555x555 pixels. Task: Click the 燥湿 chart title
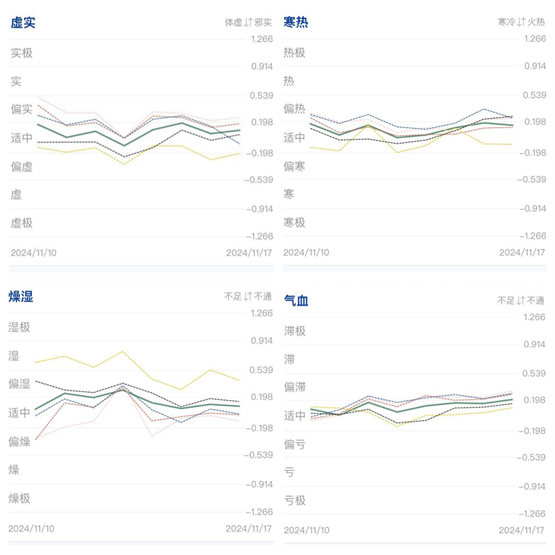[x=21, y=297]
